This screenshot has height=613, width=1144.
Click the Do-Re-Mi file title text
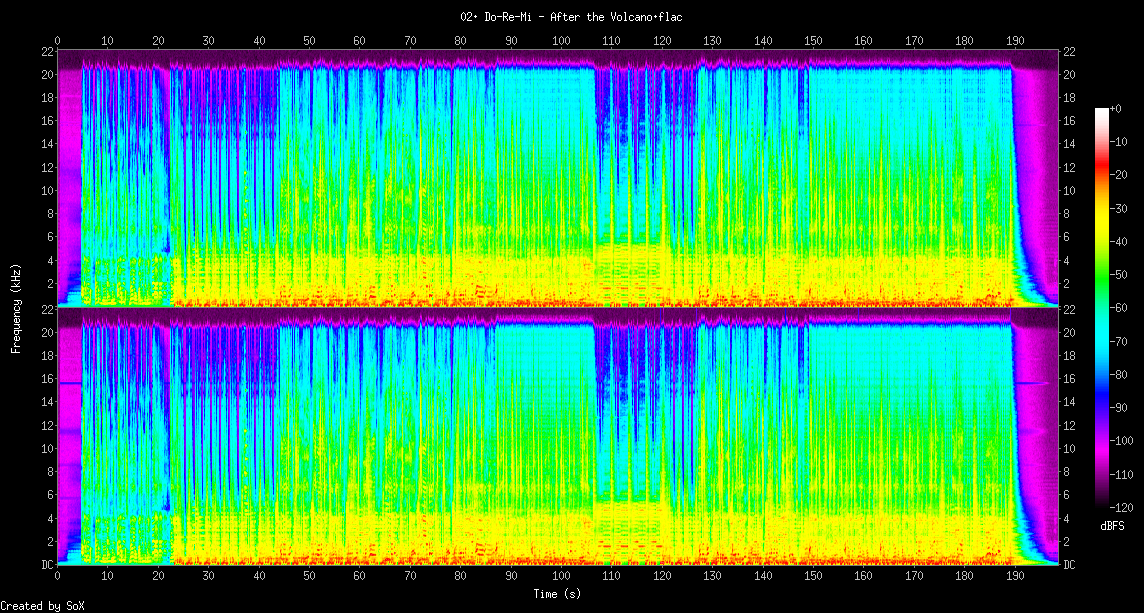coord(571,17)
